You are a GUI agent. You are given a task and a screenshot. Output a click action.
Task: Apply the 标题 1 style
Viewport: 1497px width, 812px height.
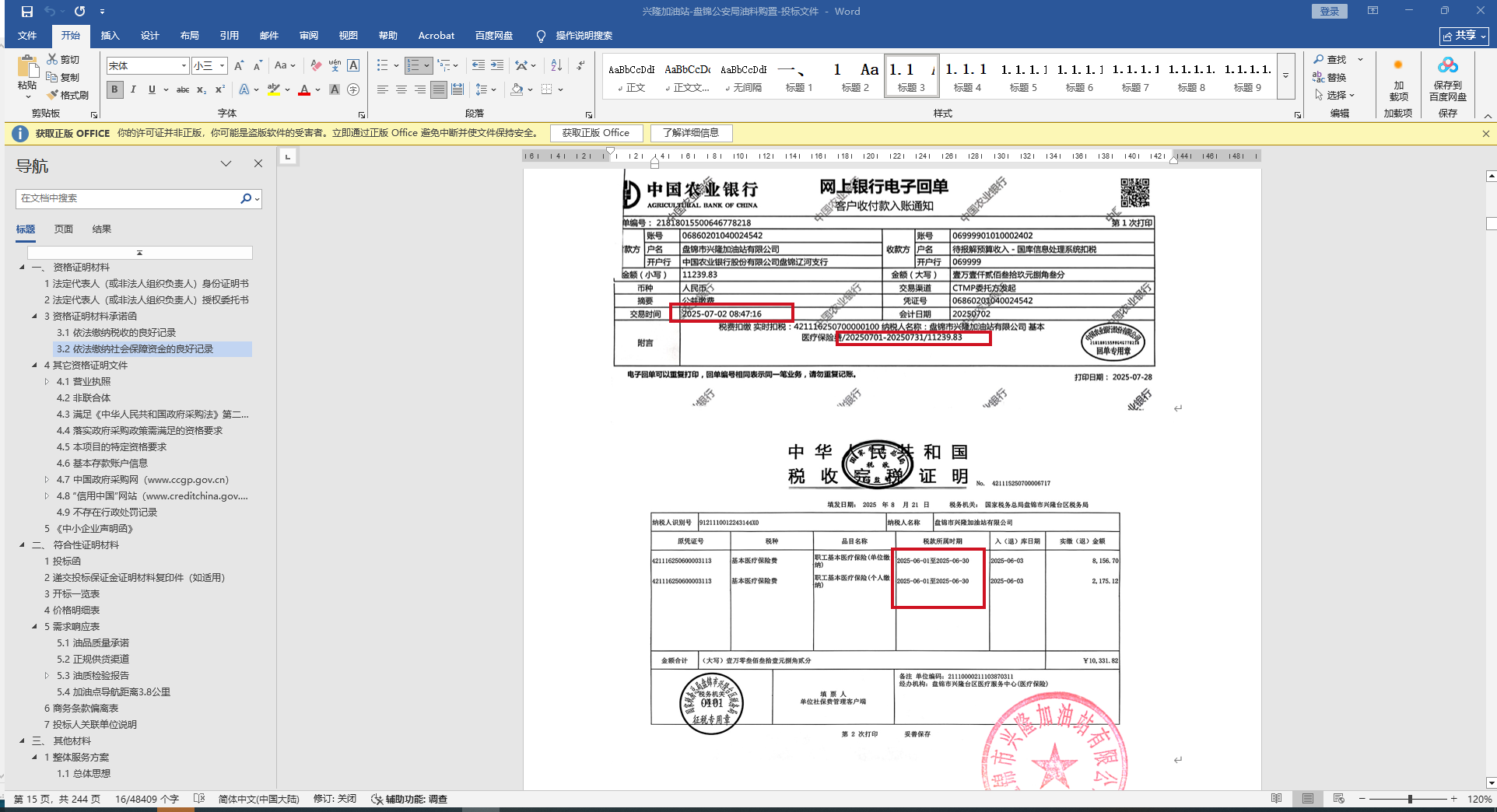(x=799, y=77)
